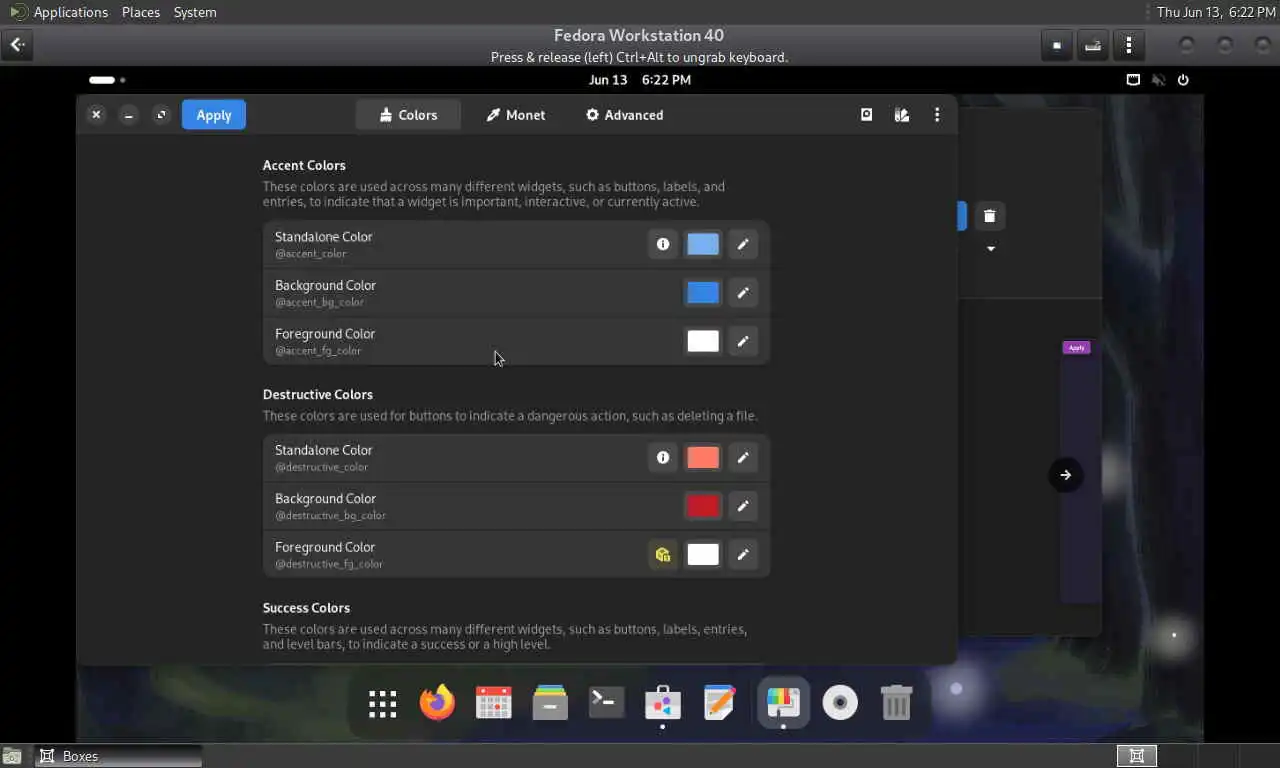
Task: Click the Destructive Colors heading
Action: [x=318, y=395]
